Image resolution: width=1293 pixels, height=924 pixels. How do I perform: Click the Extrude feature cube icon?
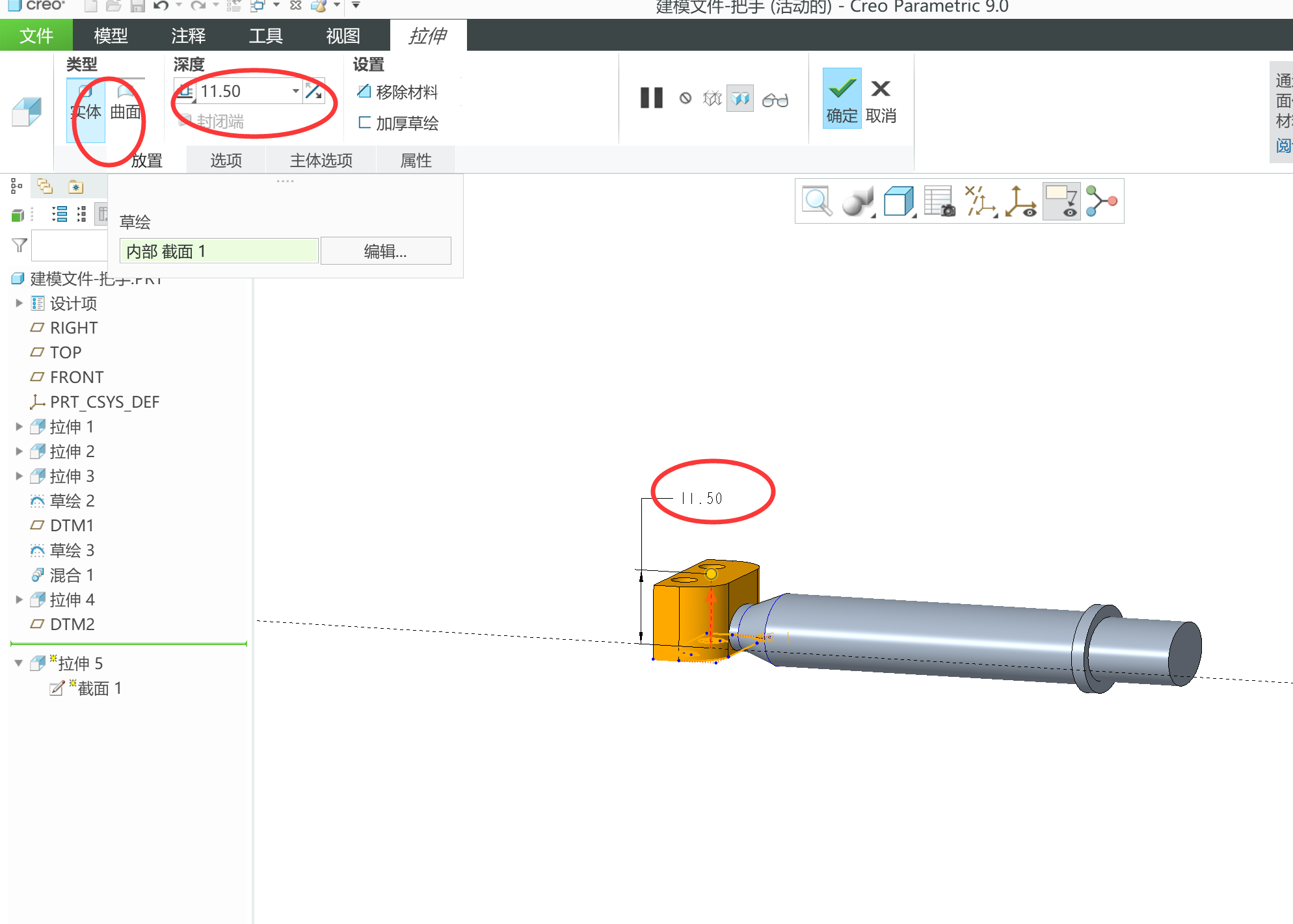[x=27, y=112]
